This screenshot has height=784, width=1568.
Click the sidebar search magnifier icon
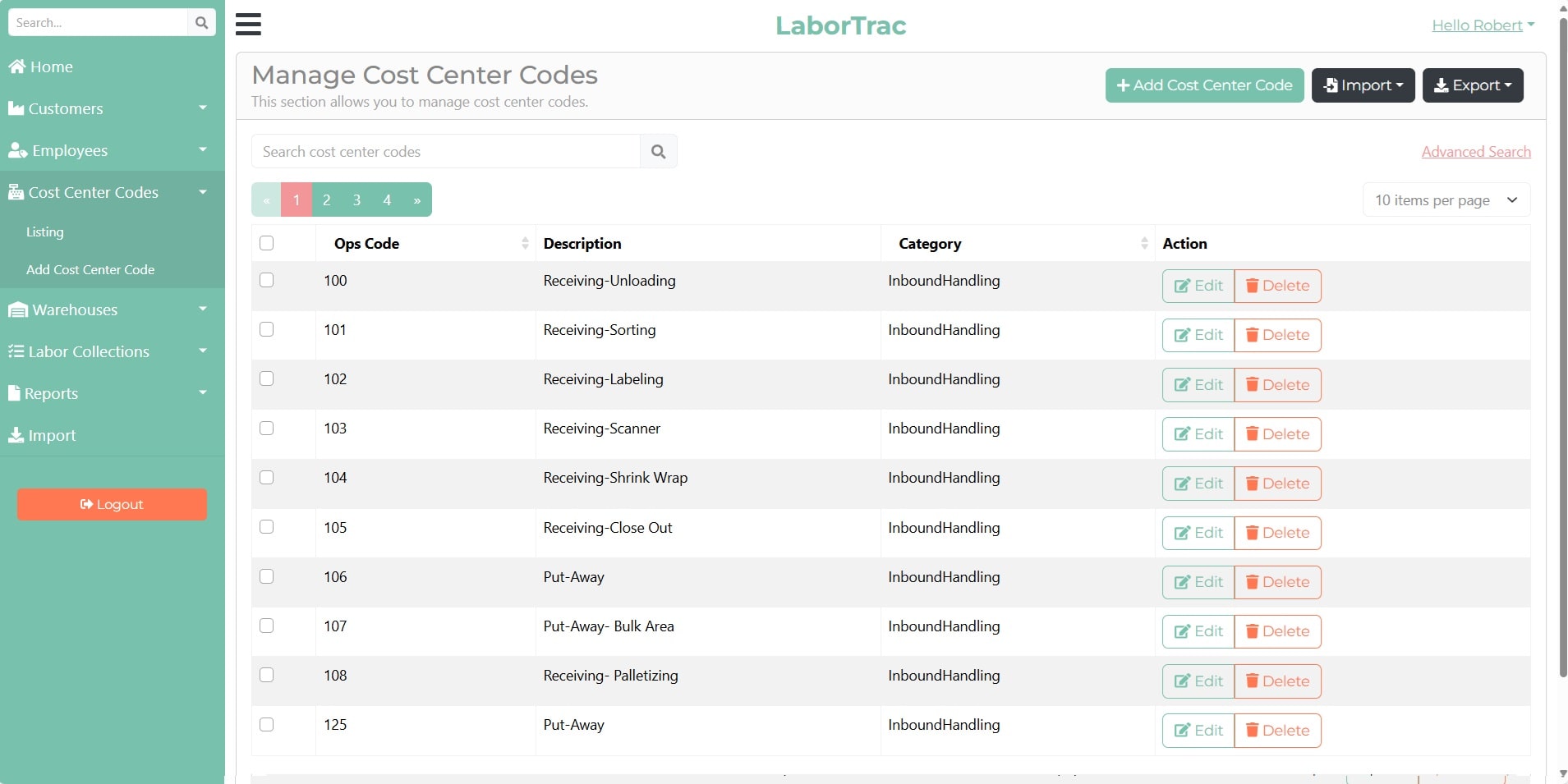click(x=201, y=23)
